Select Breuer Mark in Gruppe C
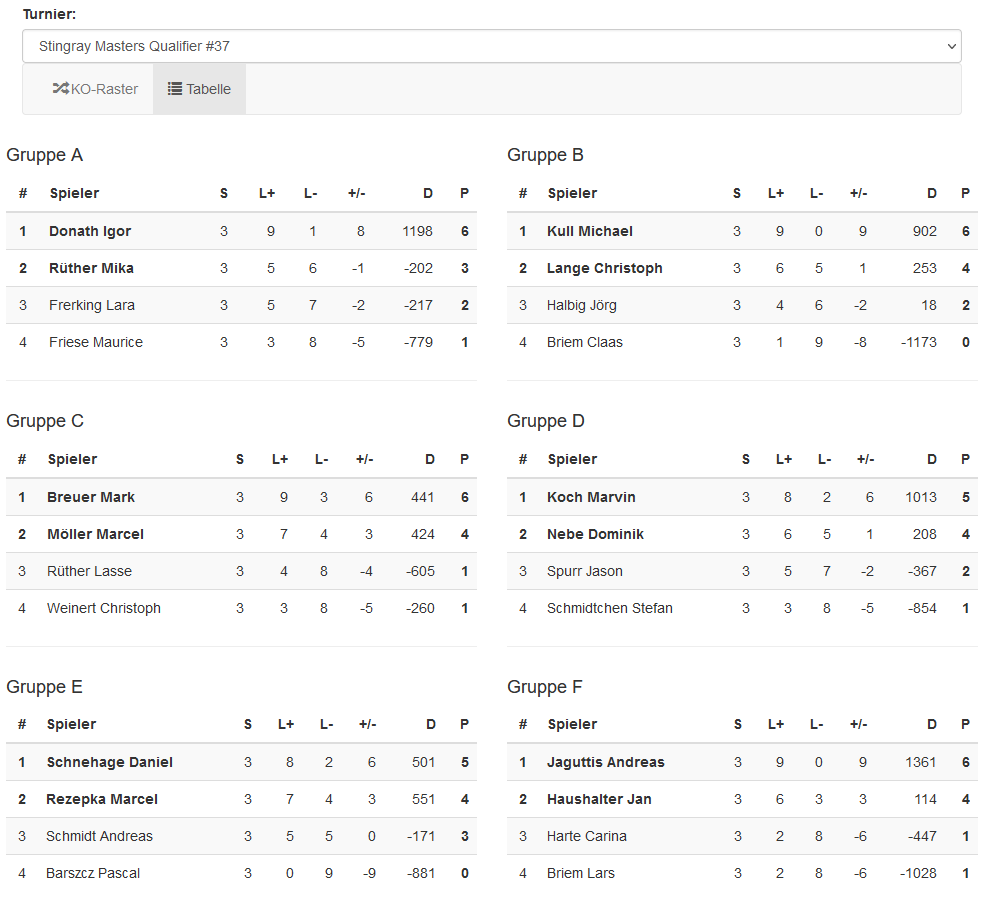983x901 pixels. [91, 497]
